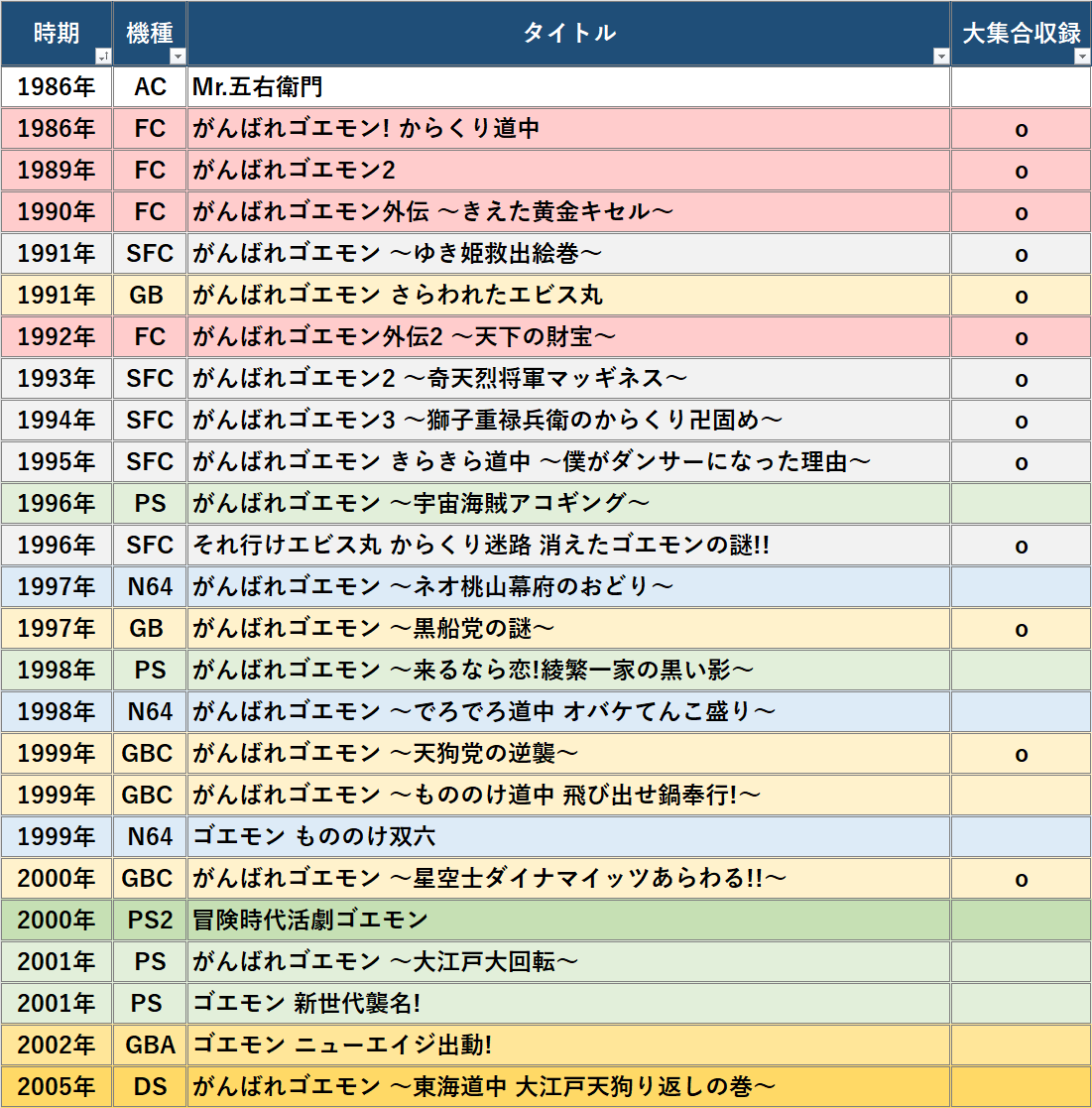
Task: Select the 2002年 date cell
Action: 57,1046
